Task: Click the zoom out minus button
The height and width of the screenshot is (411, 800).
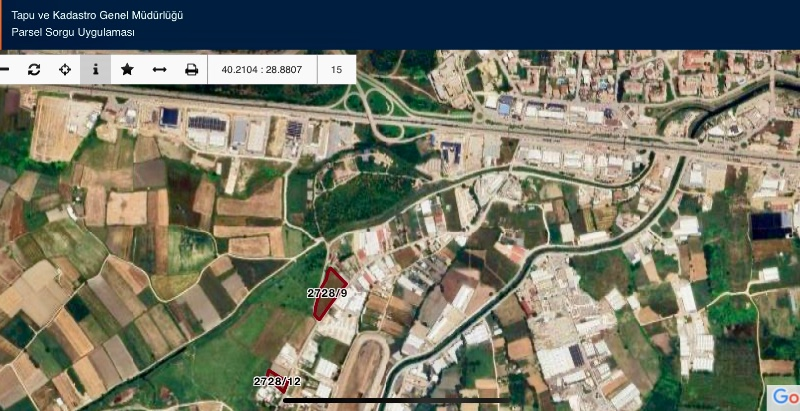Action: (x=5, y=70)
